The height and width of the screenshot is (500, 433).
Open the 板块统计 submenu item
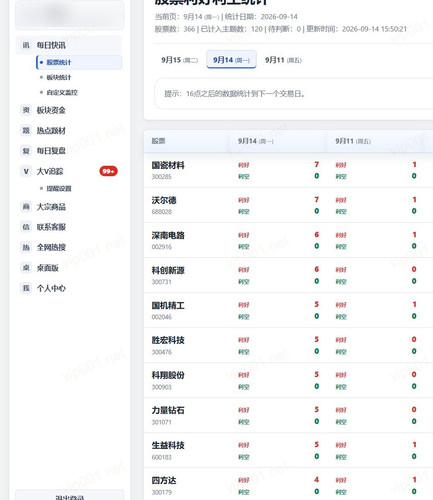tap(59, 77)
